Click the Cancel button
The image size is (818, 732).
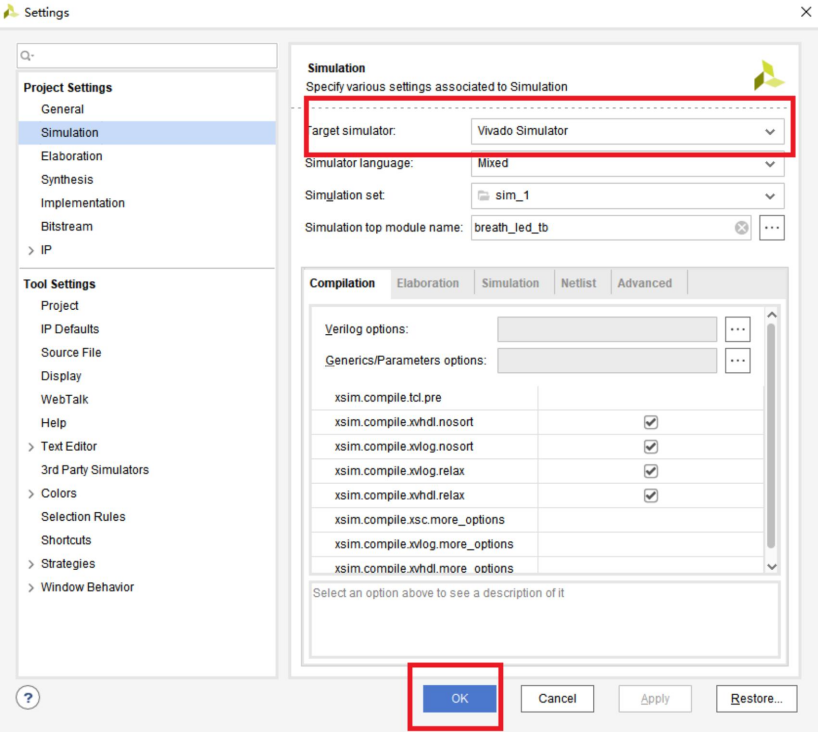point(557,698)
